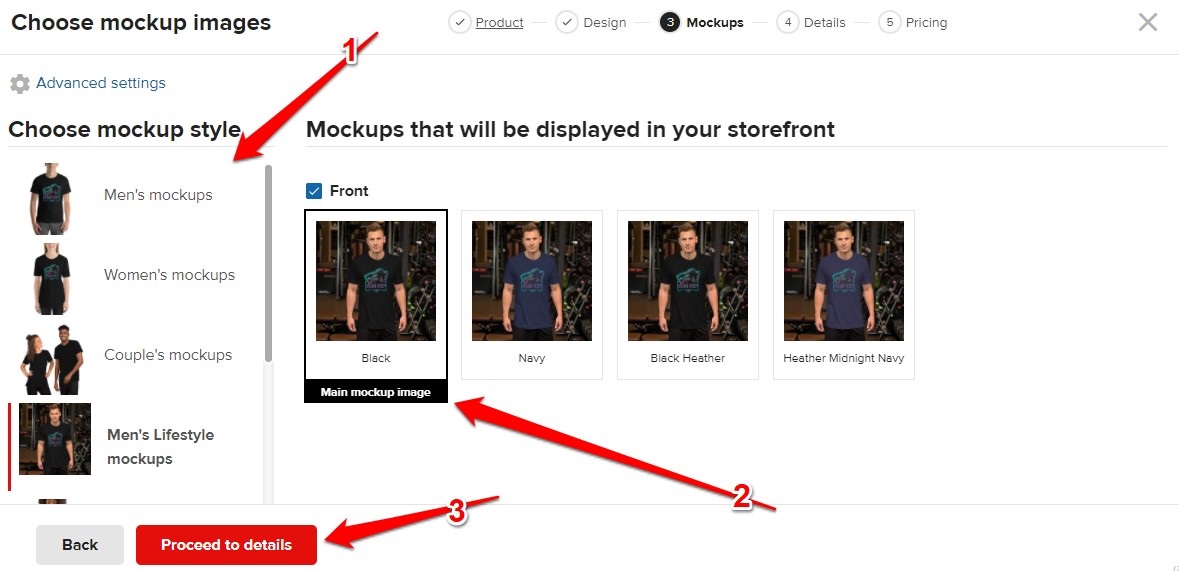Image resolution: width=1179 pixels, height=571 pixels.
Task: Select Women's mockups style
Action: coord(135,275)
